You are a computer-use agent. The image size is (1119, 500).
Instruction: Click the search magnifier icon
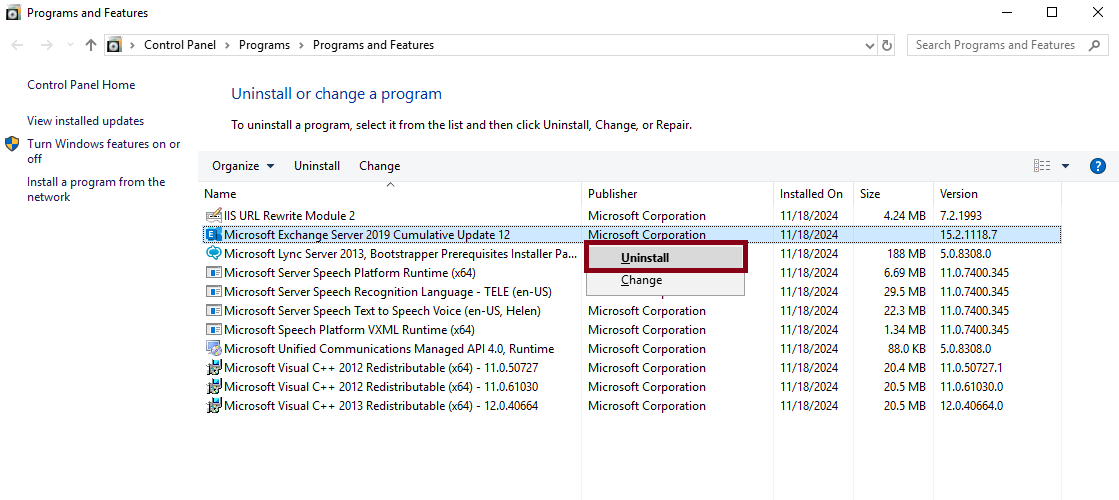click(1094, 45)
